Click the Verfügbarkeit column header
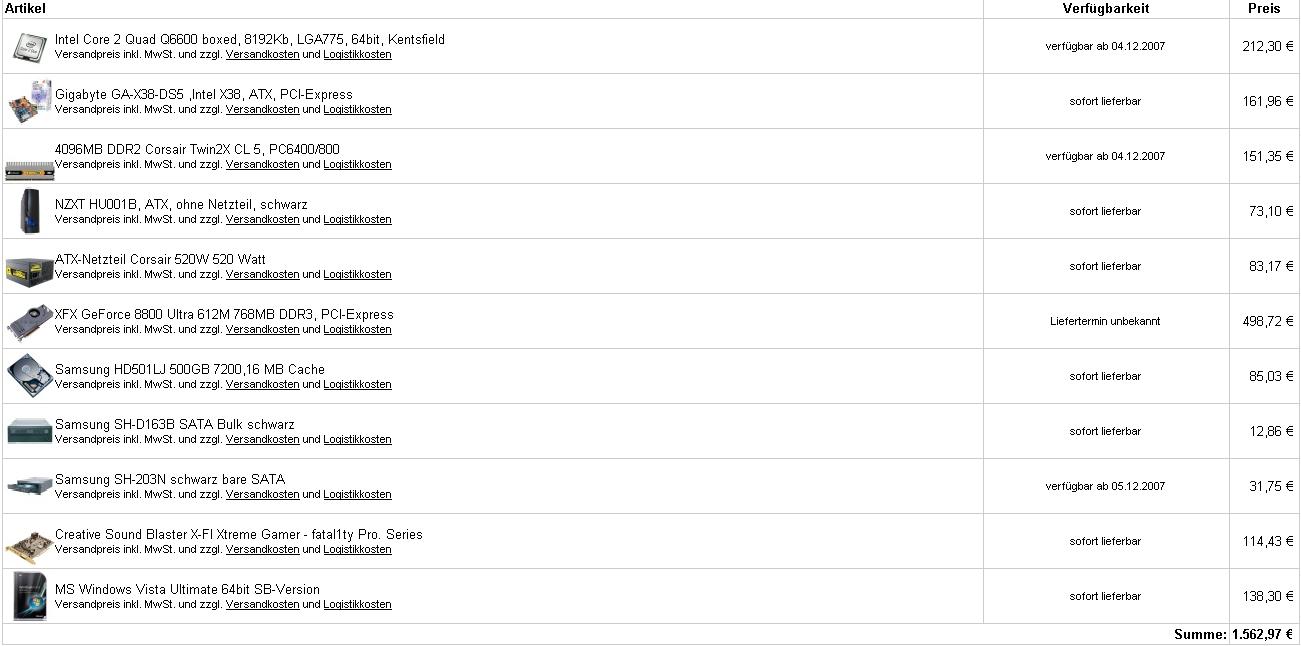 (1105, 8)
